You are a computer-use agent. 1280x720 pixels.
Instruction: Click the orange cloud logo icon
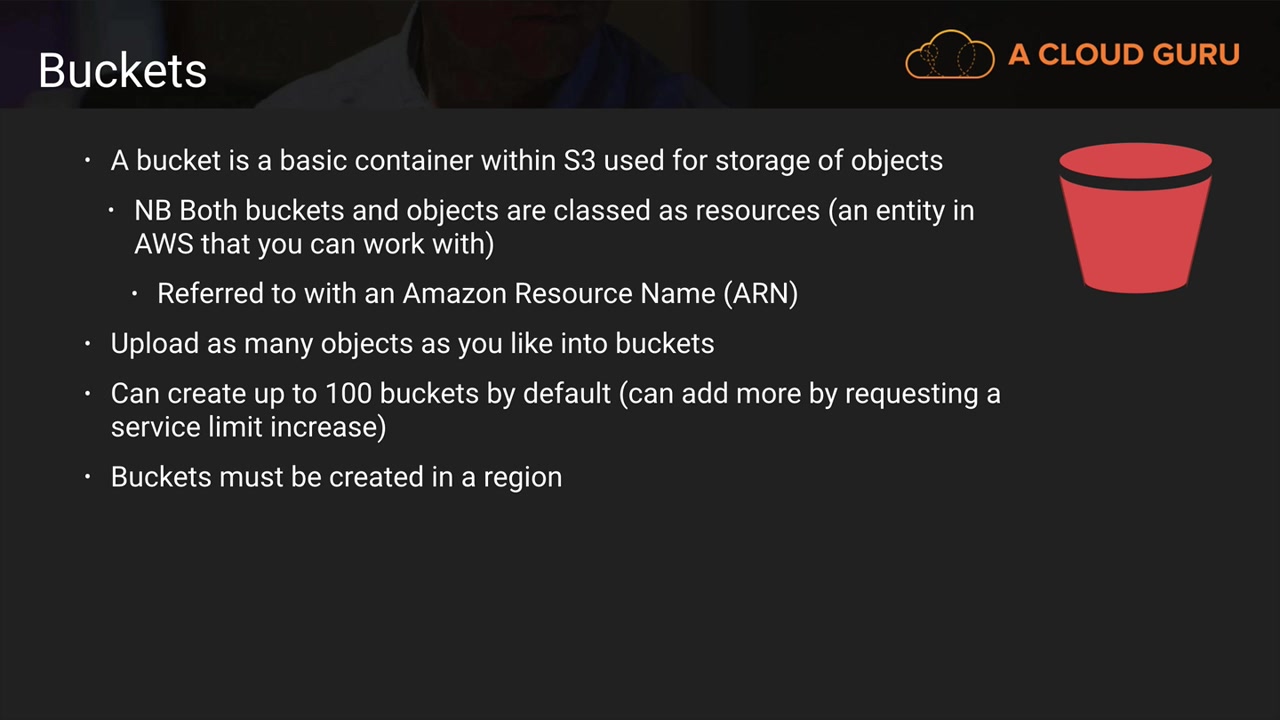click(949, 54)
